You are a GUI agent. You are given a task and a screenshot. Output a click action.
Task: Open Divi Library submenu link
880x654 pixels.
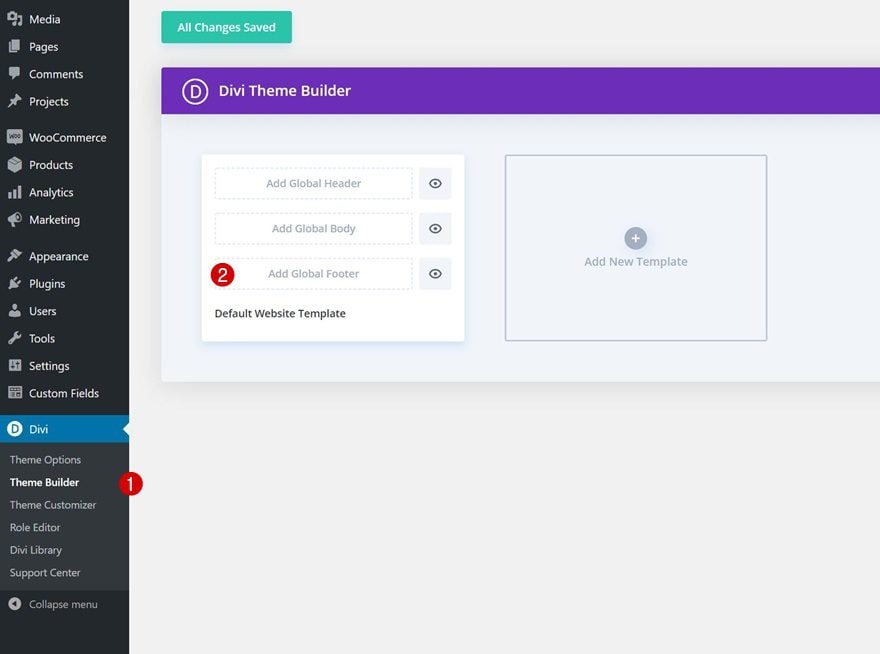pyautogui.click(x=36, y=550)
